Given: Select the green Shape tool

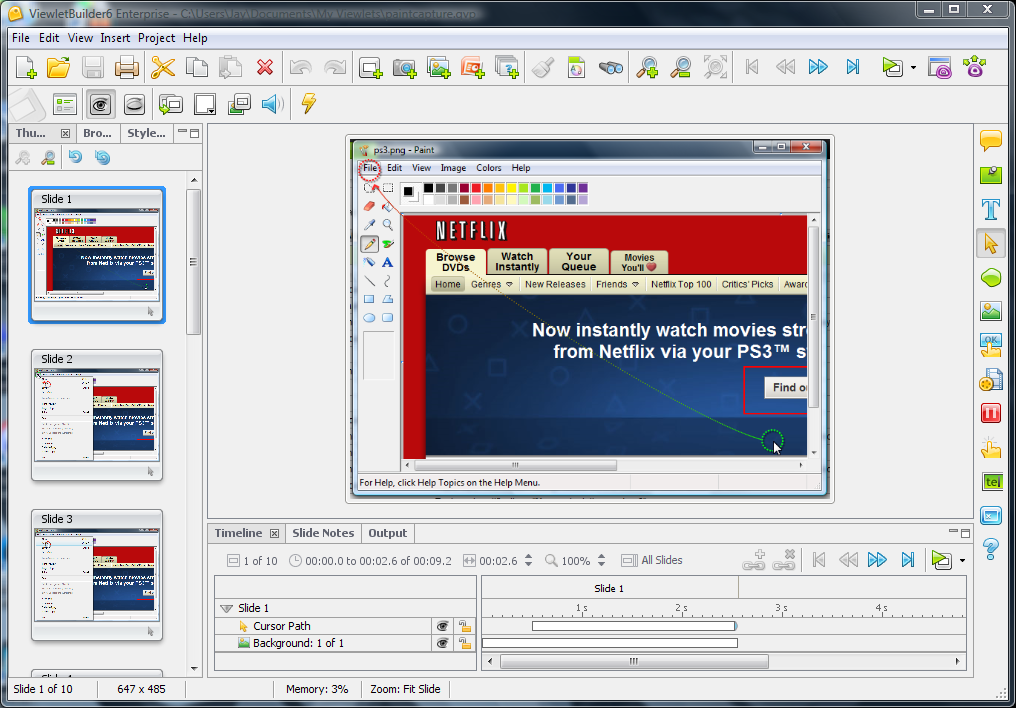Looking at the screenshot, I should pos(990,277).
